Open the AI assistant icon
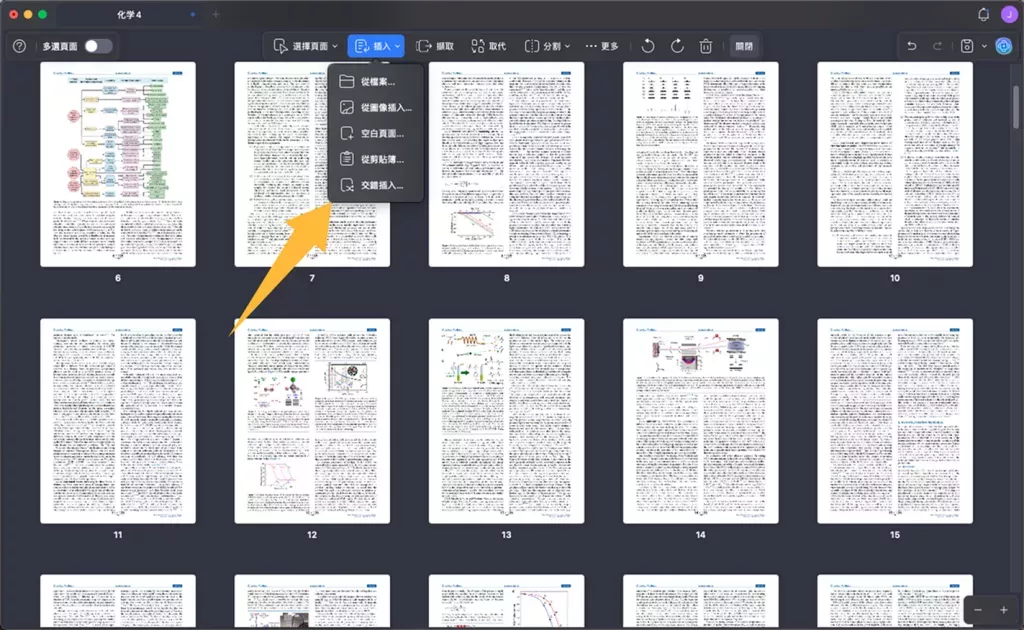Viewport: 1024px width, 630px height. 1004,46
